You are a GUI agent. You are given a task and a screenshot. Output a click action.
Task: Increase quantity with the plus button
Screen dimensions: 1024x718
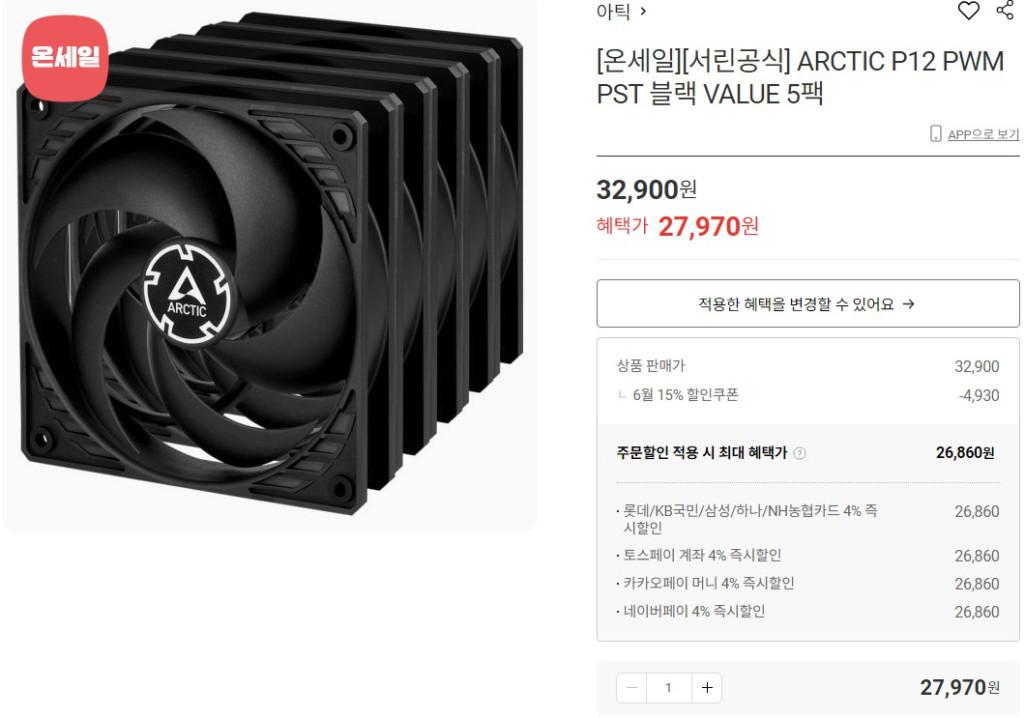point(707,687)
